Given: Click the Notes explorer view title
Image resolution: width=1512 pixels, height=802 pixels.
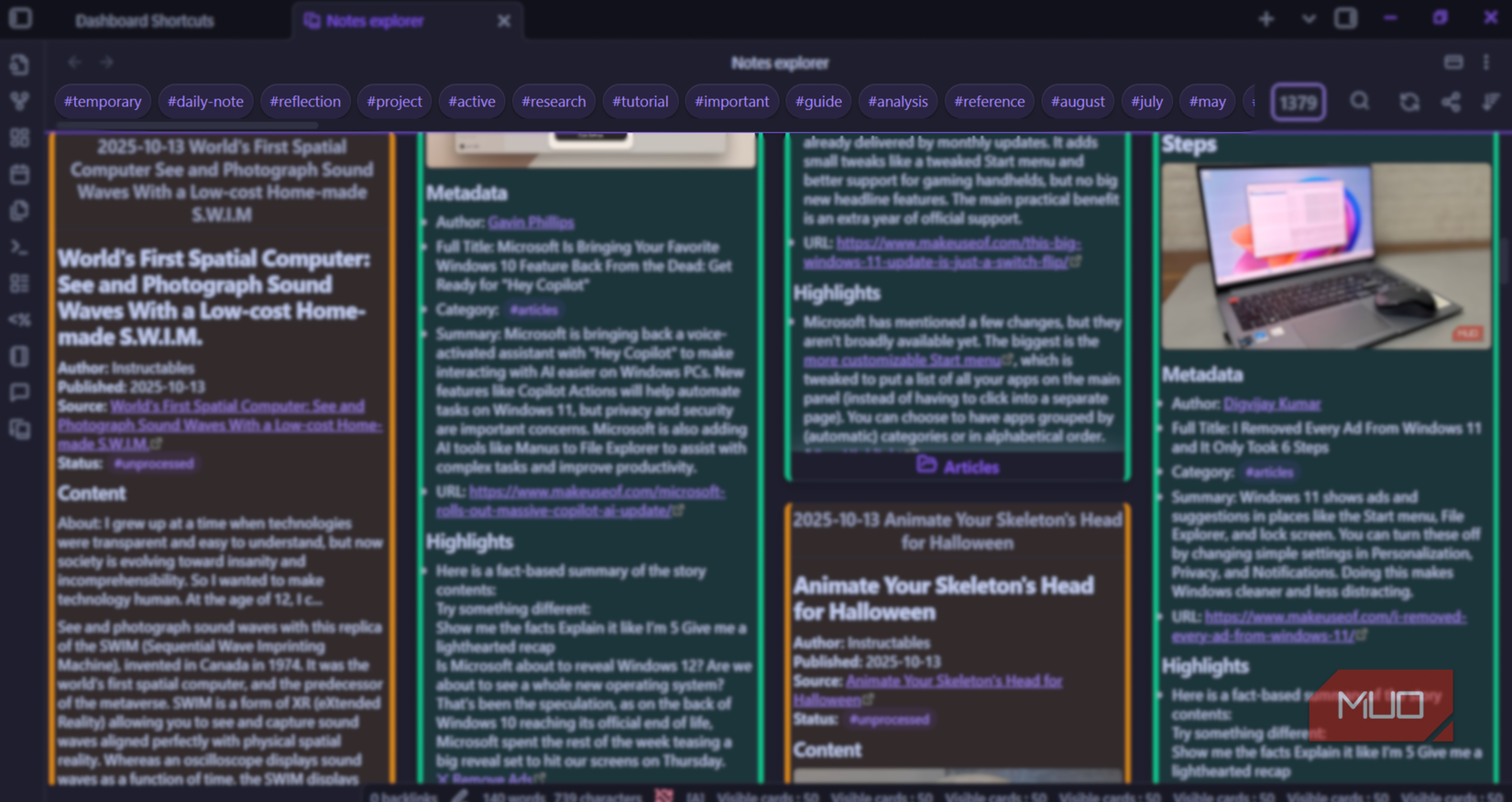Looking at the screenshot, I should tap(780, 63).
